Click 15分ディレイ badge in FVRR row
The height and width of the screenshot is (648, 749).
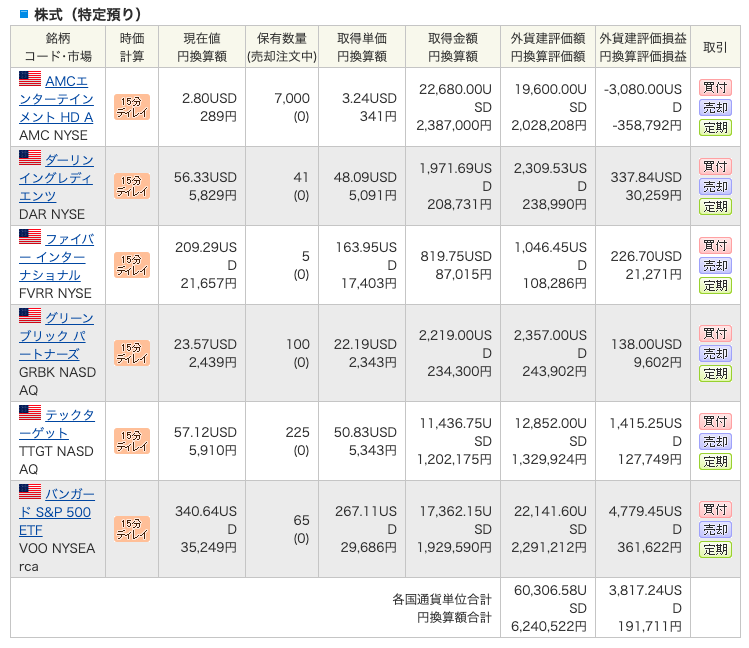point(132,265)
